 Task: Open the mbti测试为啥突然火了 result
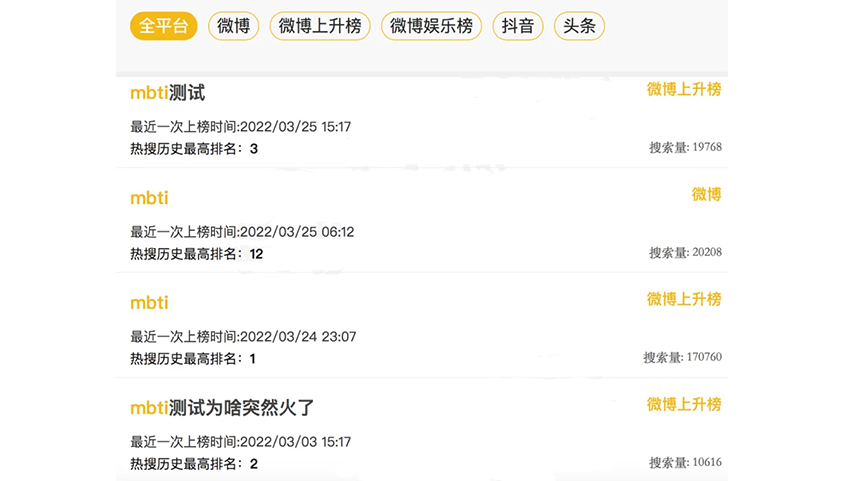tap(222, 408)
